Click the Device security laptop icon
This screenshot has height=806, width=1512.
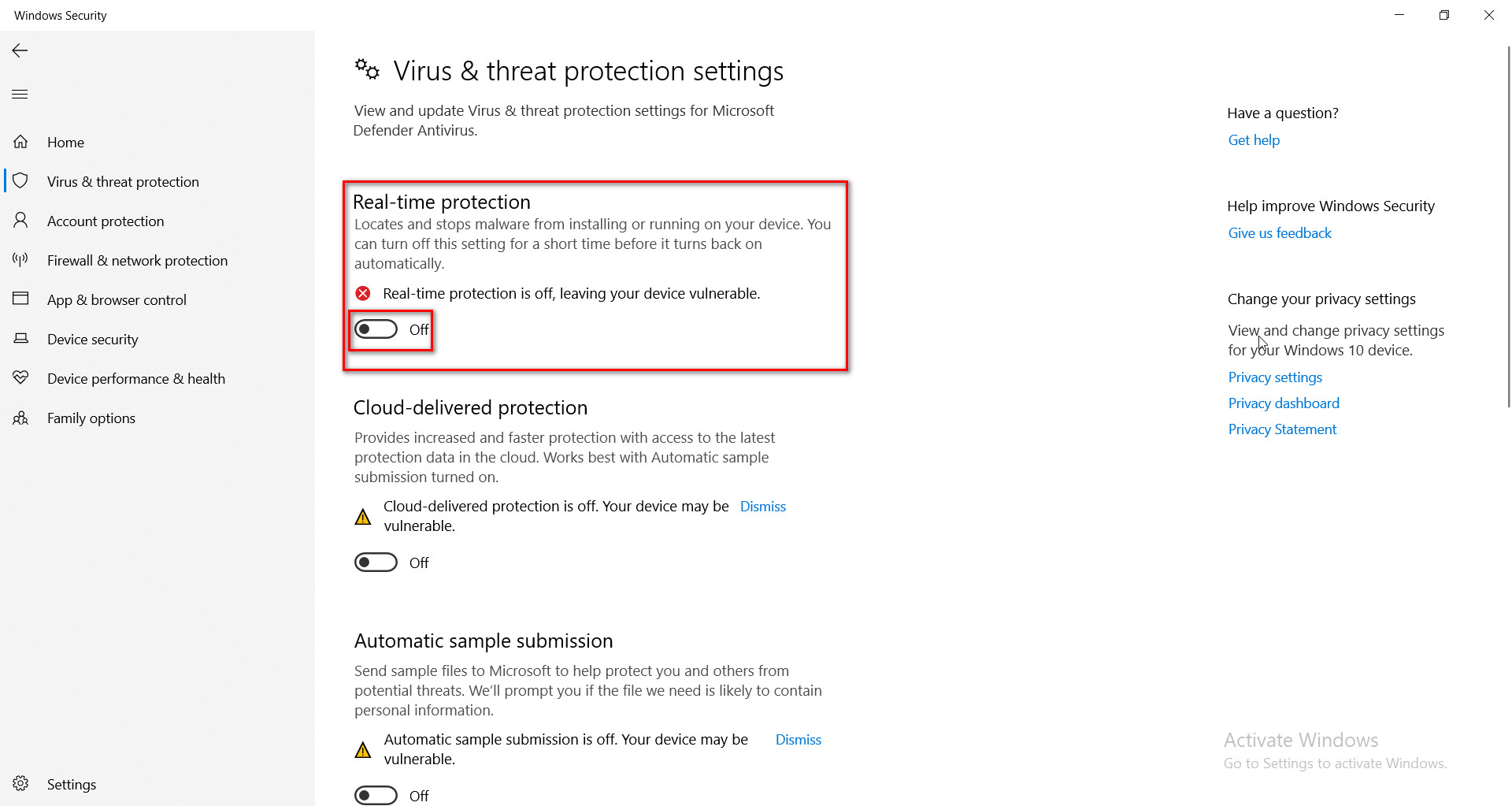(x=20, y=339)
